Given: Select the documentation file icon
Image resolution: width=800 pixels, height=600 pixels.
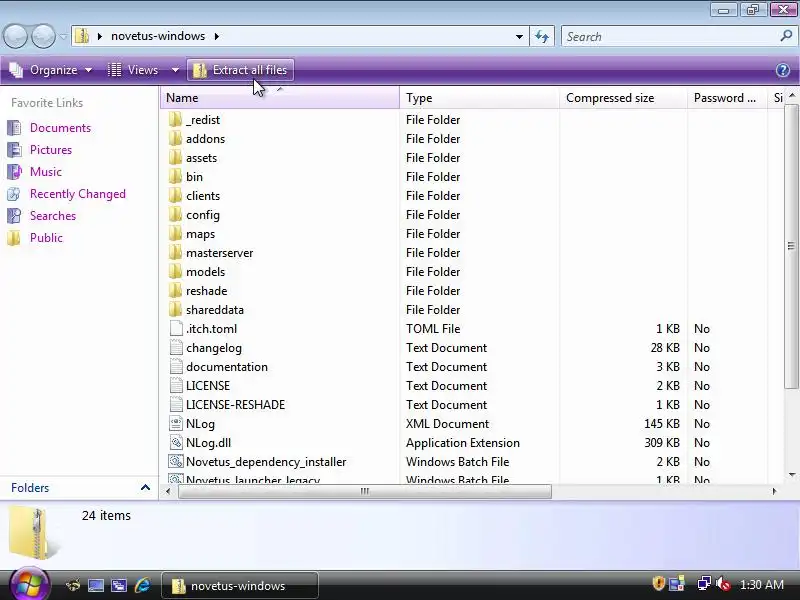Looking at the screenshot, I should pos(176,366).
